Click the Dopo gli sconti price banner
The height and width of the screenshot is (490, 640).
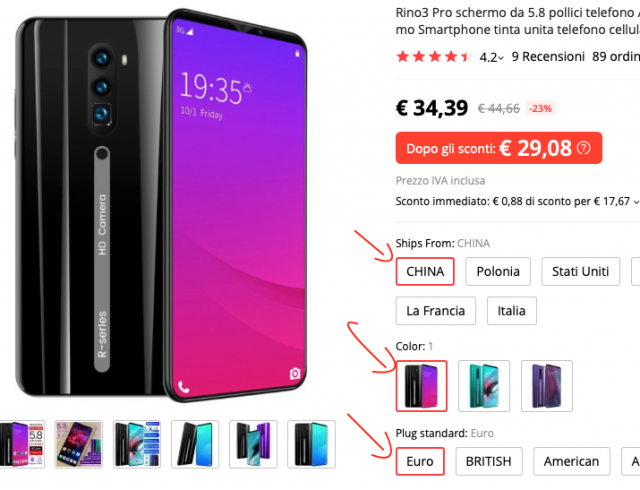tap(499, 148)
